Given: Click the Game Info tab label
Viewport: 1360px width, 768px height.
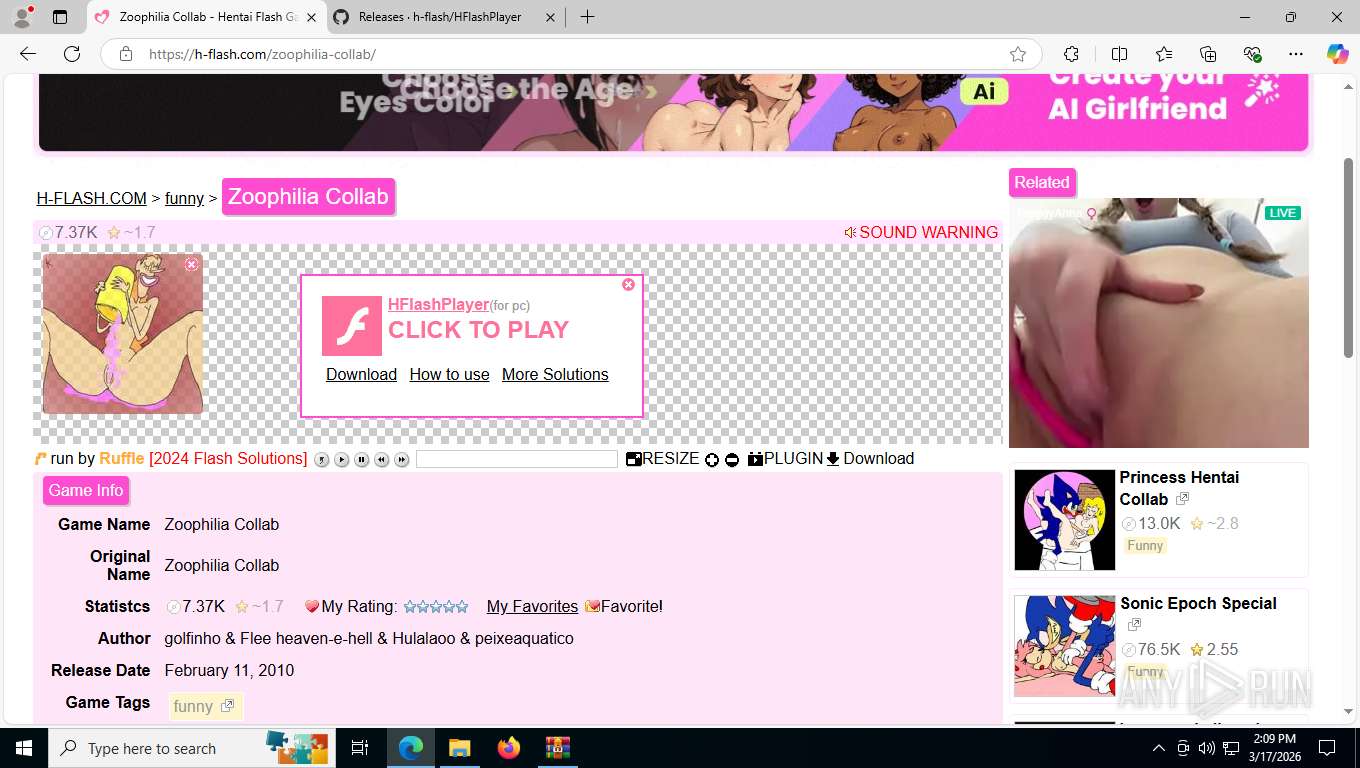Looking at the screenshot, I should pyautogui.click(x=86, y=490).
